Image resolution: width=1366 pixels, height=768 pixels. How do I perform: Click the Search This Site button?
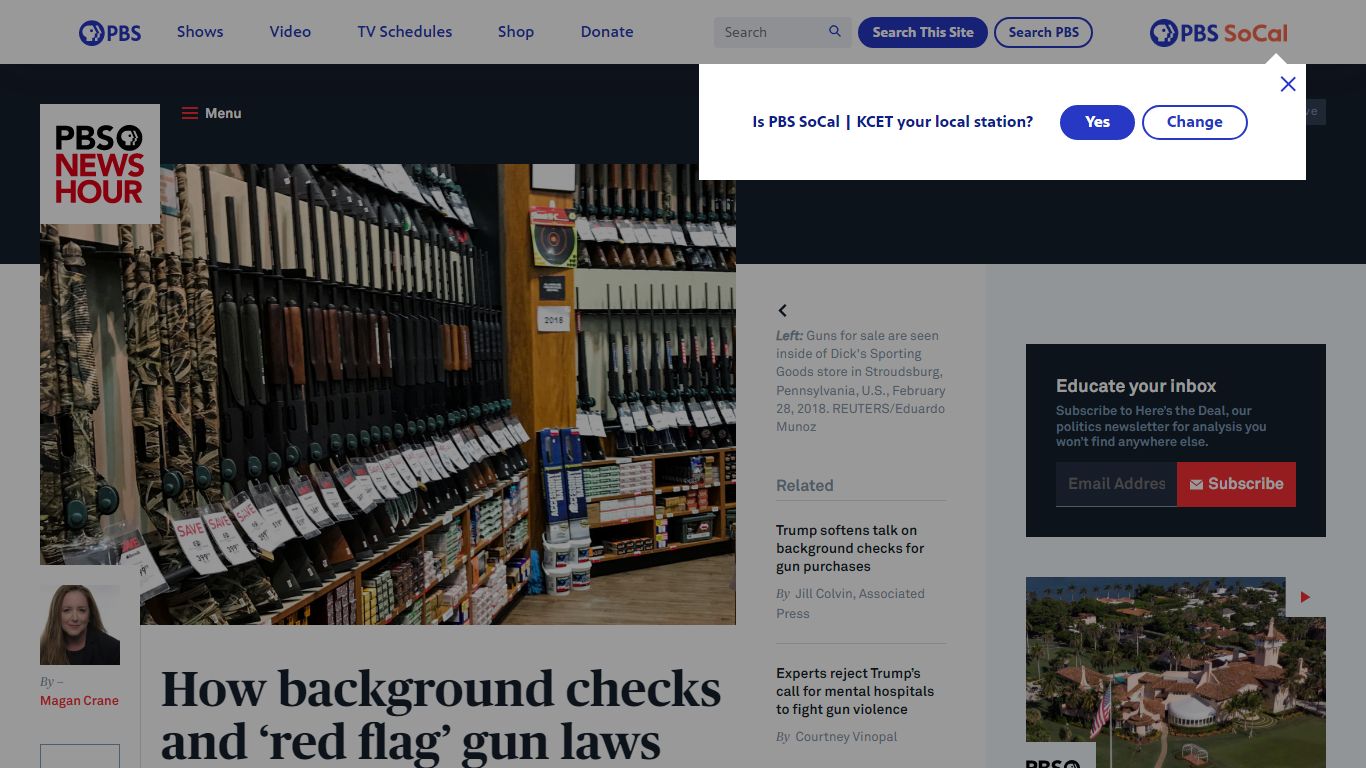(923, 32)
